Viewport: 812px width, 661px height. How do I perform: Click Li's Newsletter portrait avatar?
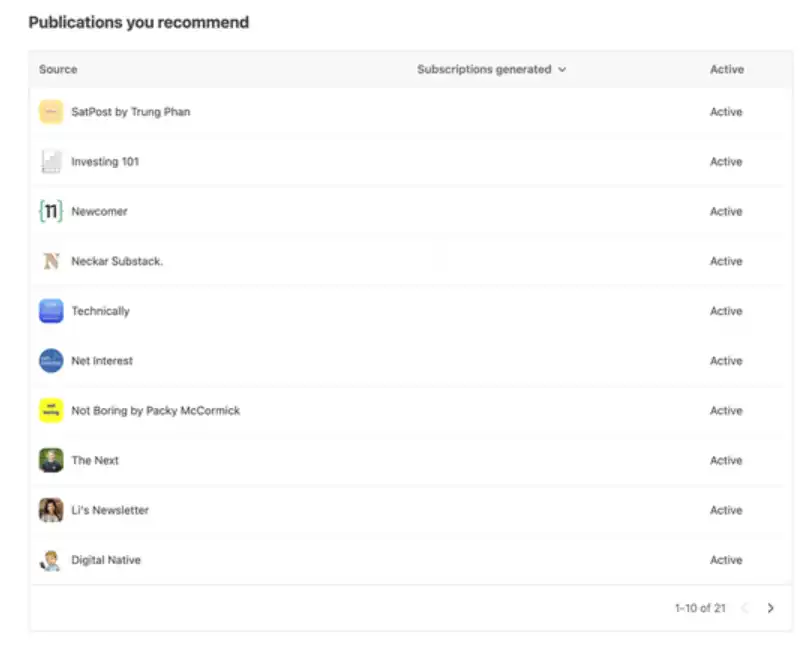click(51, 510)
